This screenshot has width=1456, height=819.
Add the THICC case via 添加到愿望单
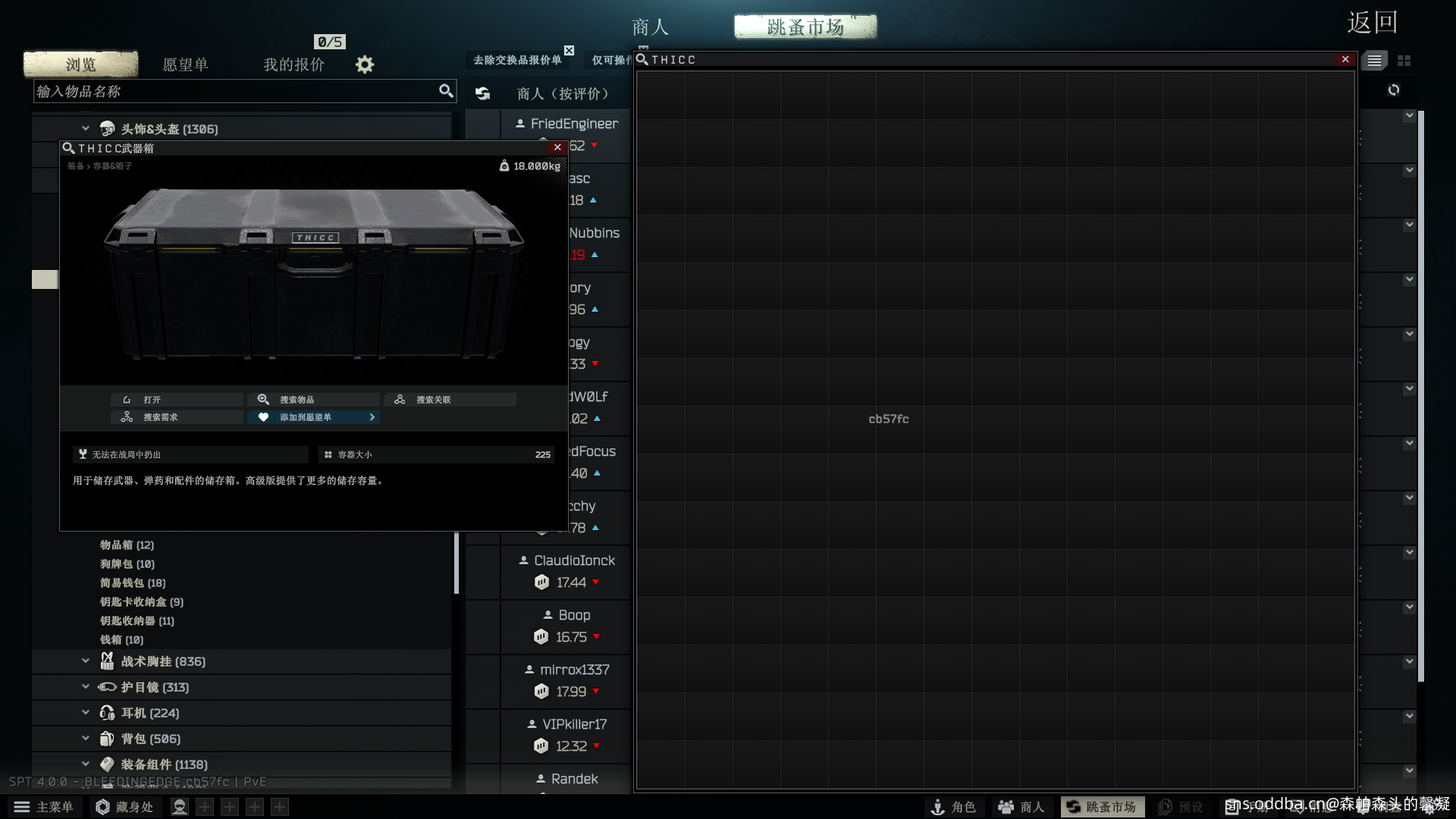pyautogui.click(x=314, y=417)
